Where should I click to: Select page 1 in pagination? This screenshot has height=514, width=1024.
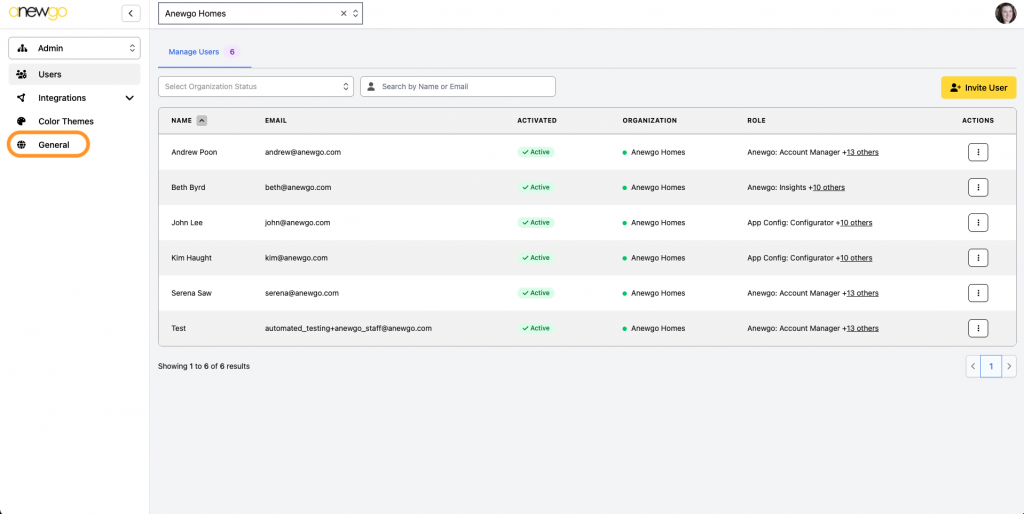(991, 366)
